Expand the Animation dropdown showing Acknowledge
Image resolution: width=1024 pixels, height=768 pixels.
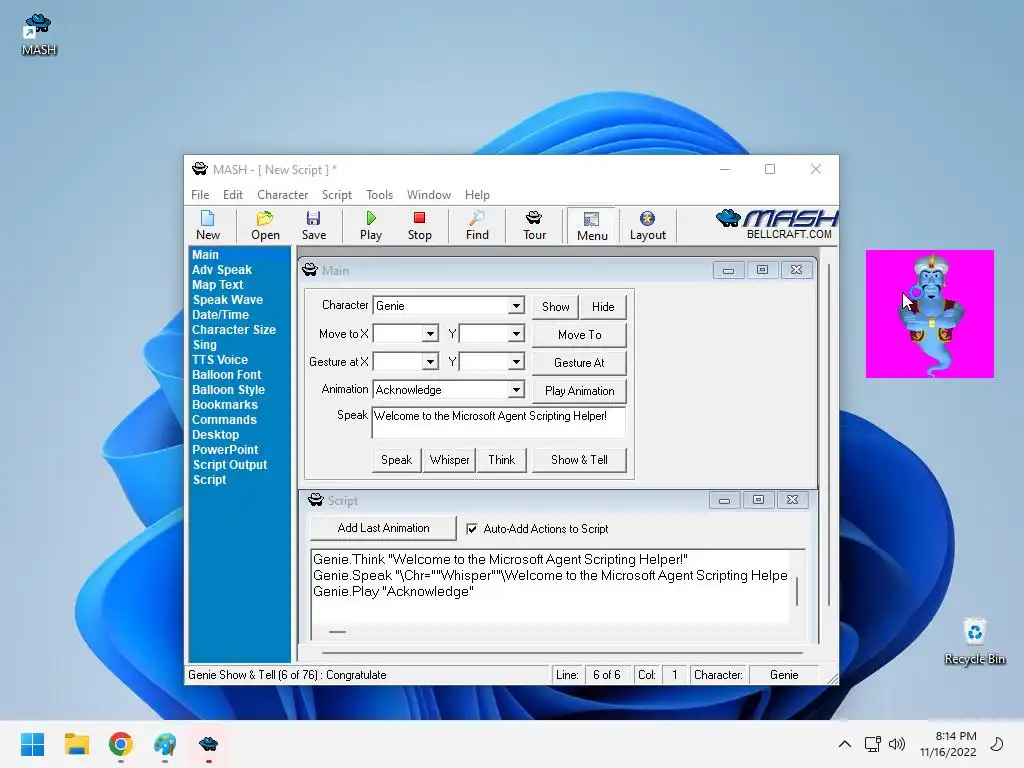click(x=516, y=390)
